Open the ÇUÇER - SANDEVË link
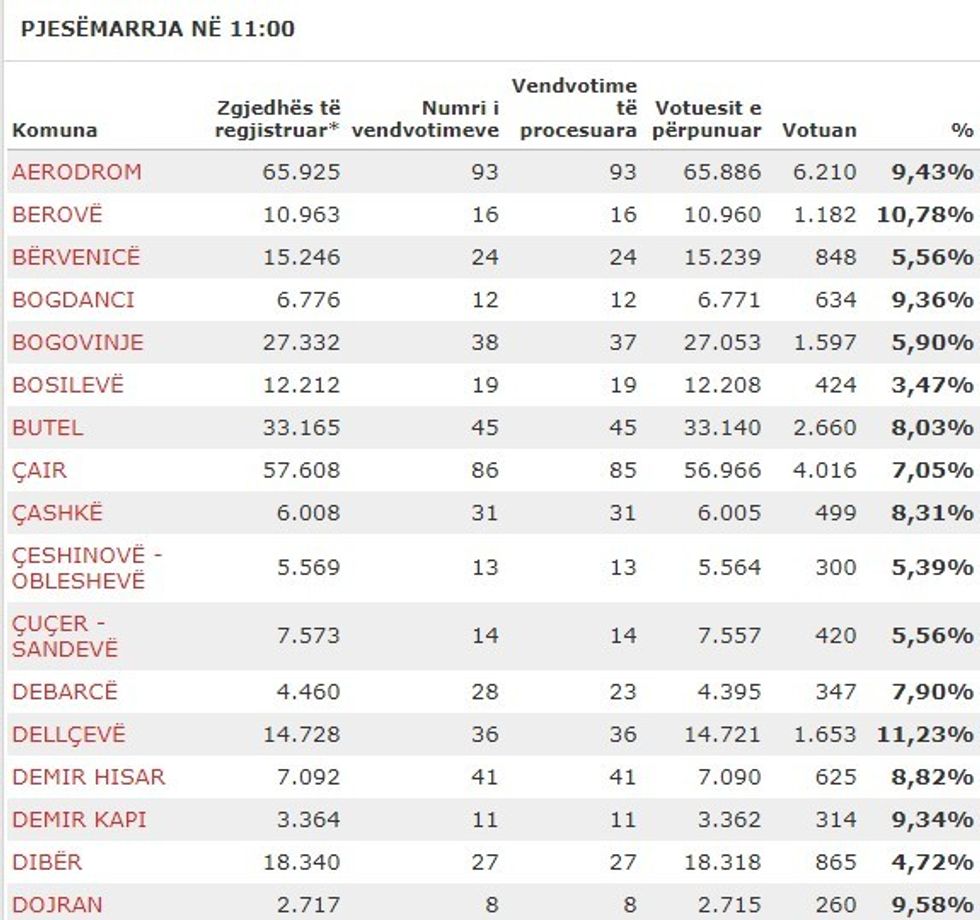Image resolution: width=980 pixels, height=920 pixels. tap(65, 636)
